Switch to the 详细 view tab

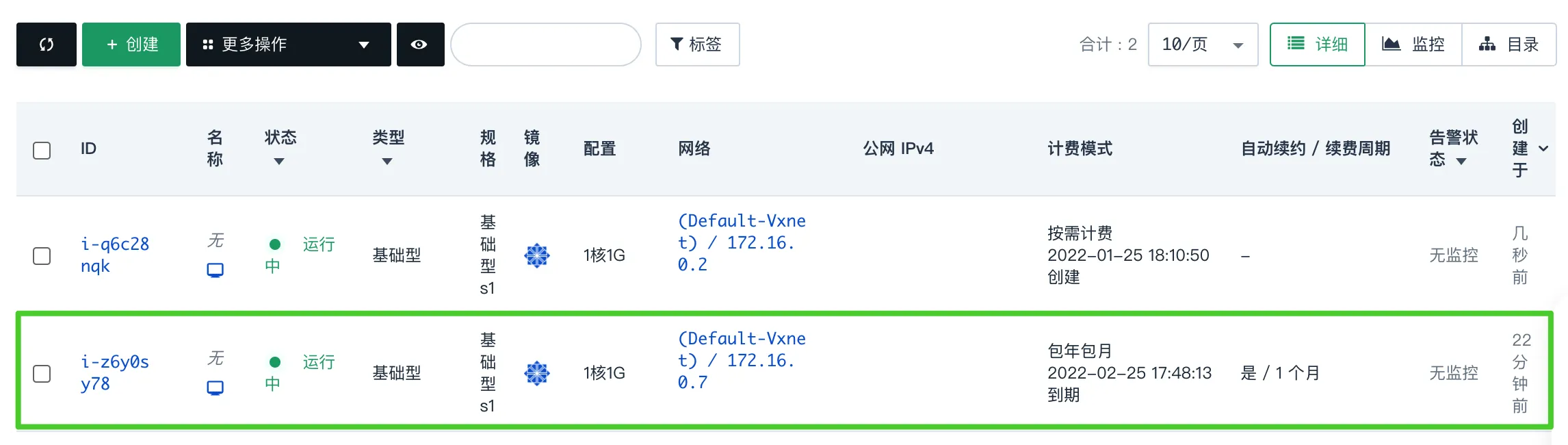click(1318, 44)
